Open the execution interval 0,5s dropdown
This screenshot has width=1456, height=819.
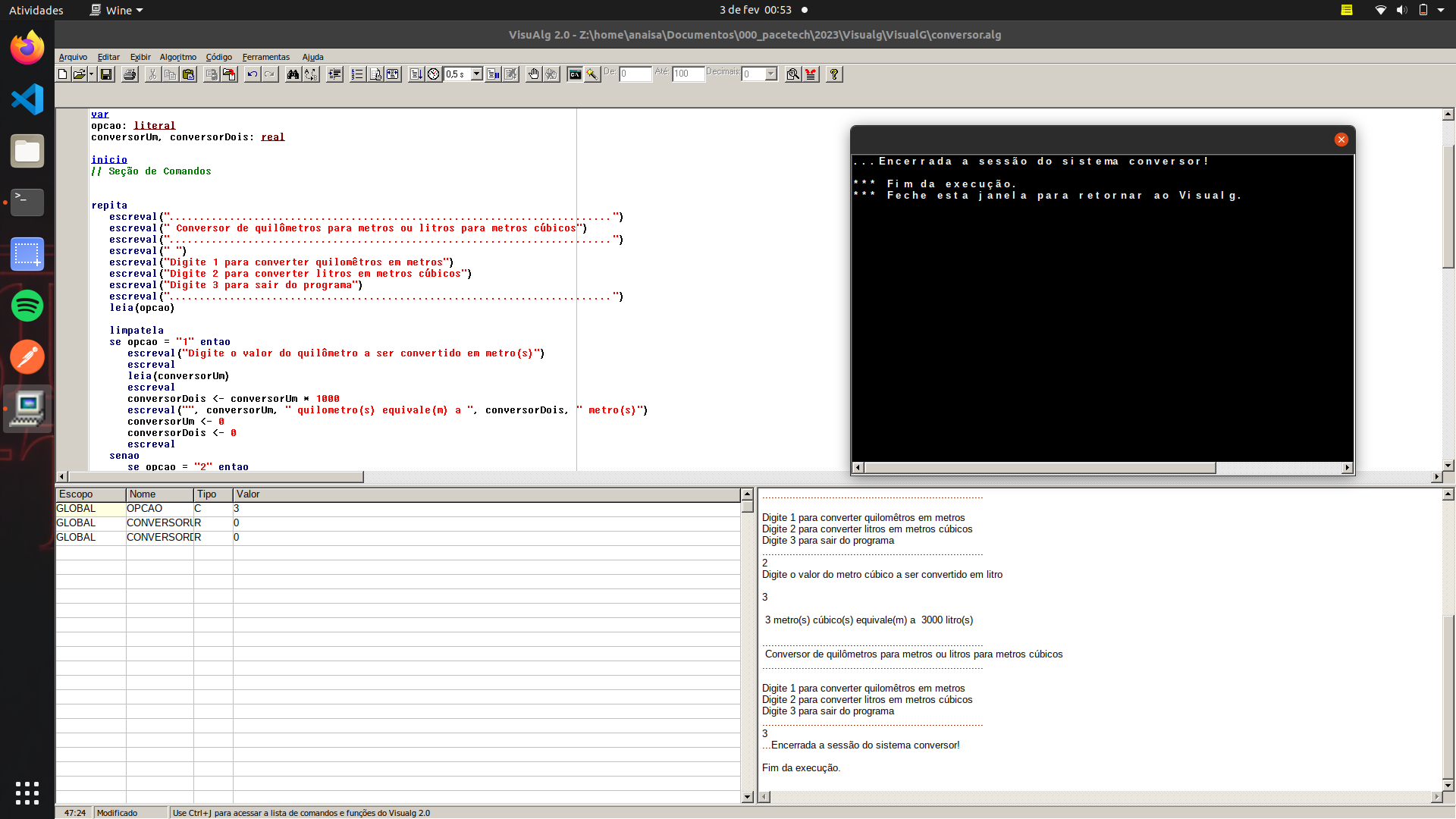tap(475, 74)
